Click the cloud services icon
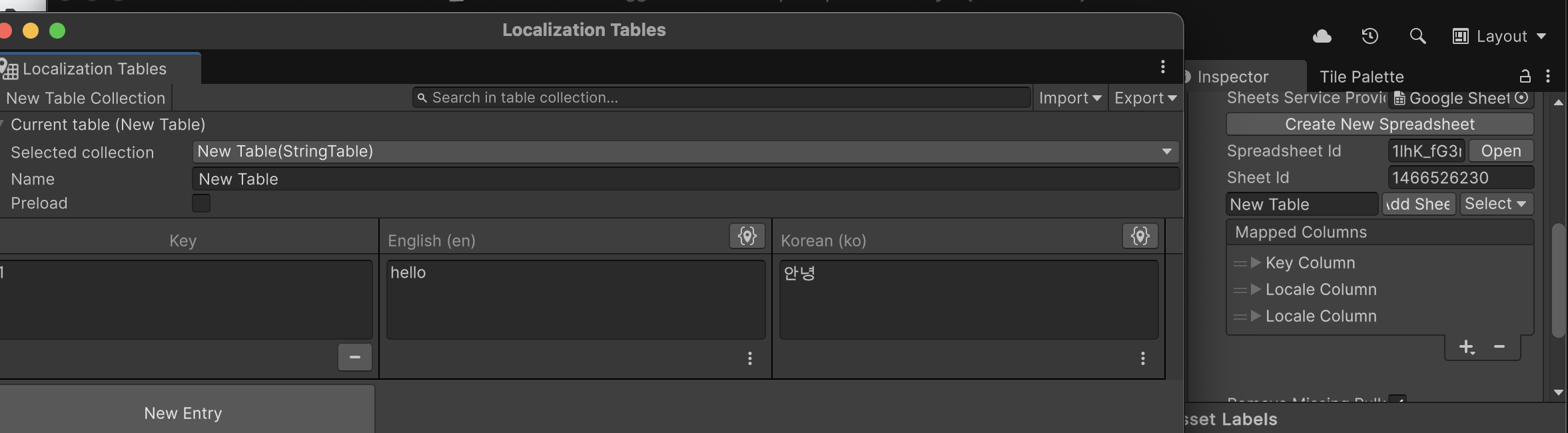Viewport: 1568px width, 433px height. (1322, 37)
